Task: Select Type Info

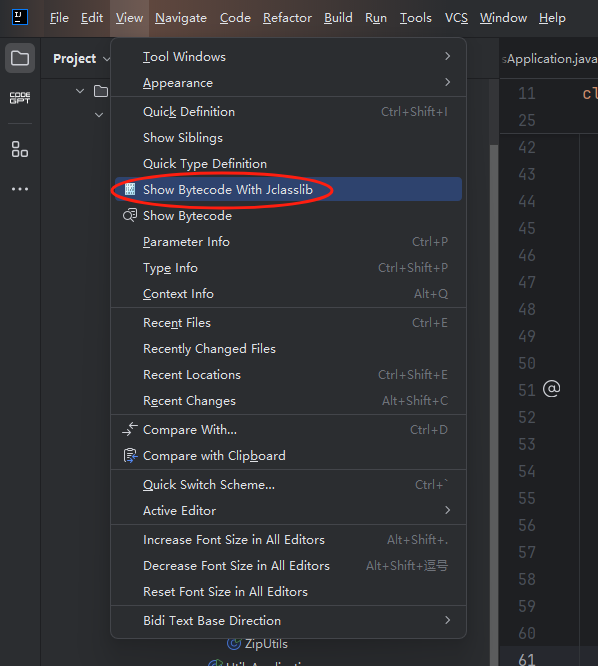Action: tap(288, 268)
